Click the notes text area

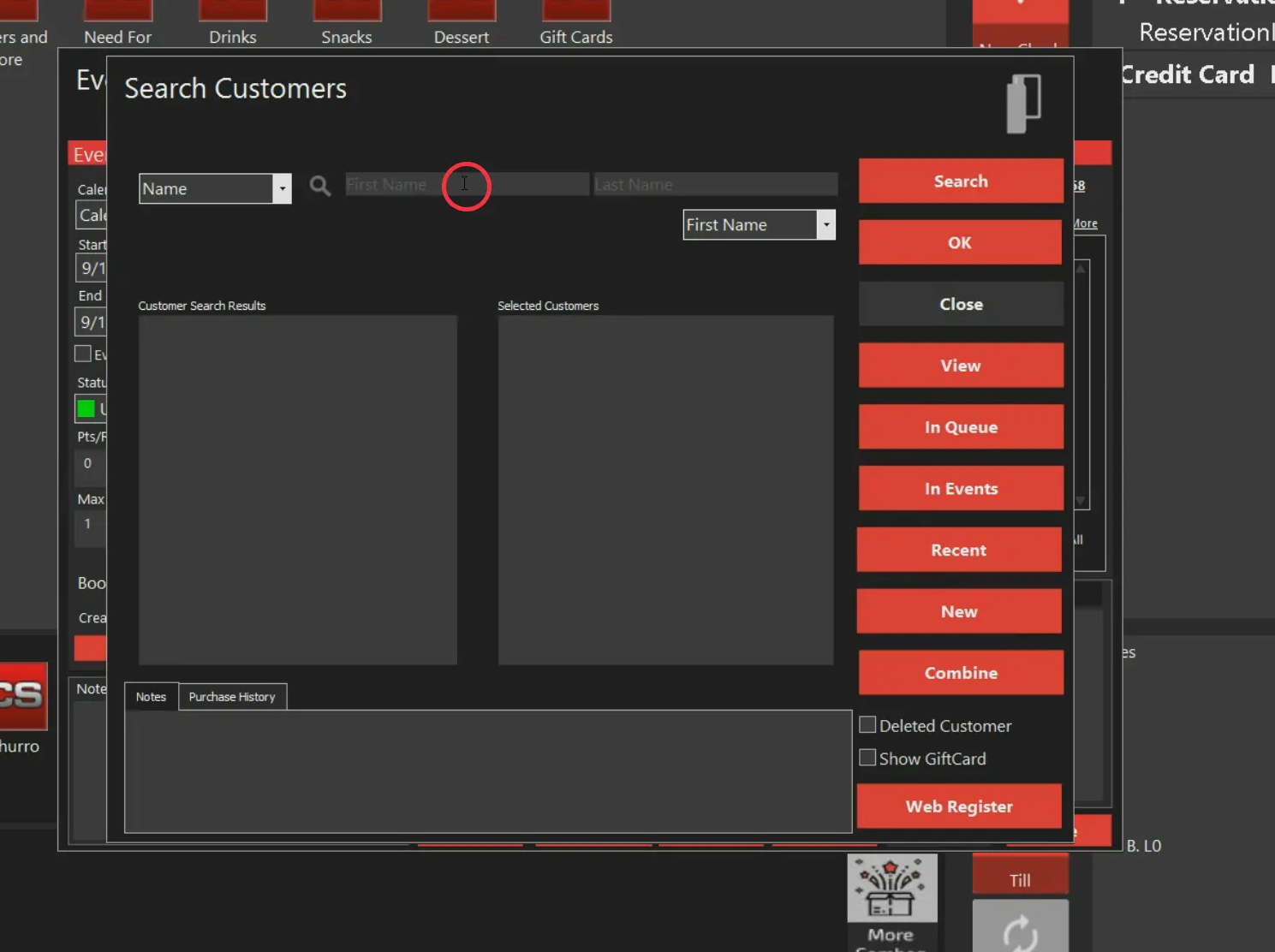tap(488, 771)
